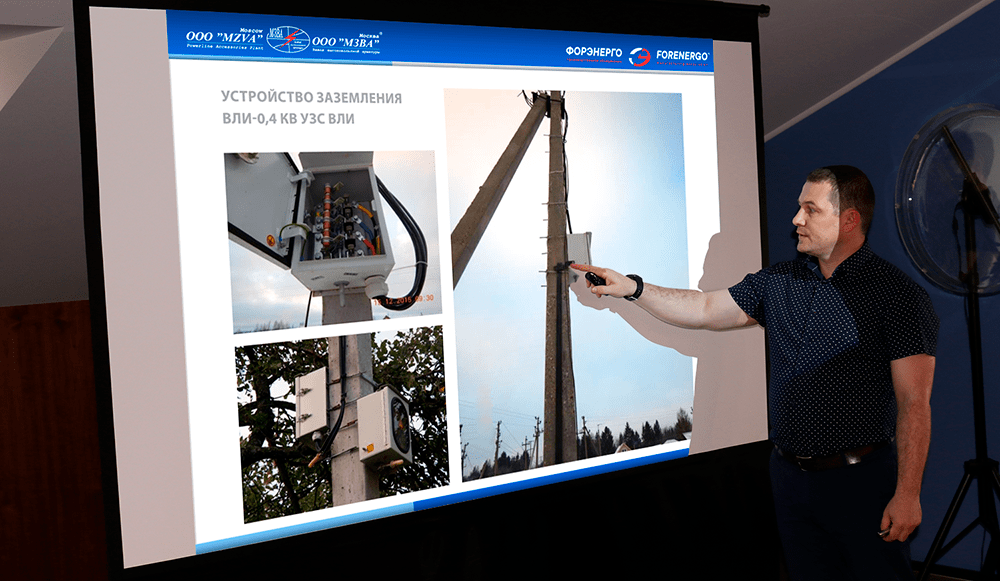1000x581 pixels.
Task: Select the Cyrillic ООО "МЗВА" logo text
Action: click(347, 42)
